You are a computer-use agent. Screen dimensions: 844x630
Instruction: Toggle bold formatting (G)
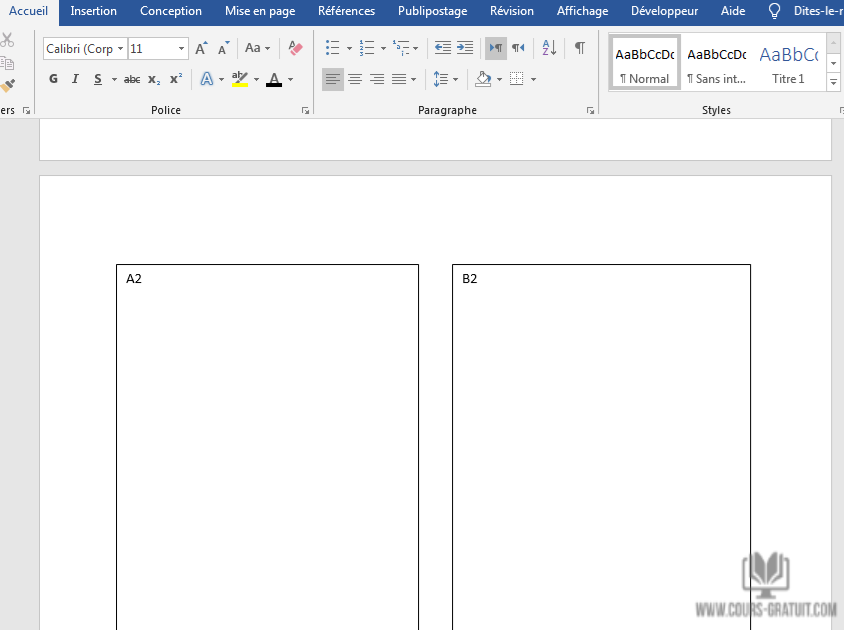click(54, 79)
